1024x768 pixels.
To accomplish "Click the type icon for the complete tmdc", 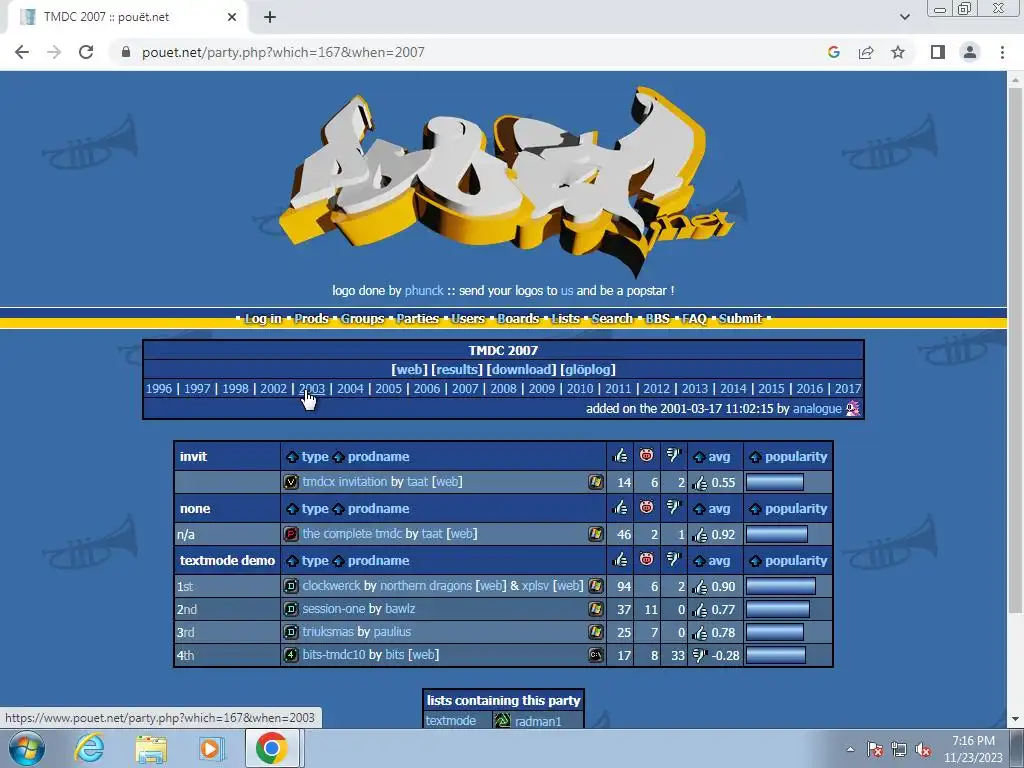I will (x=291, y=534).
